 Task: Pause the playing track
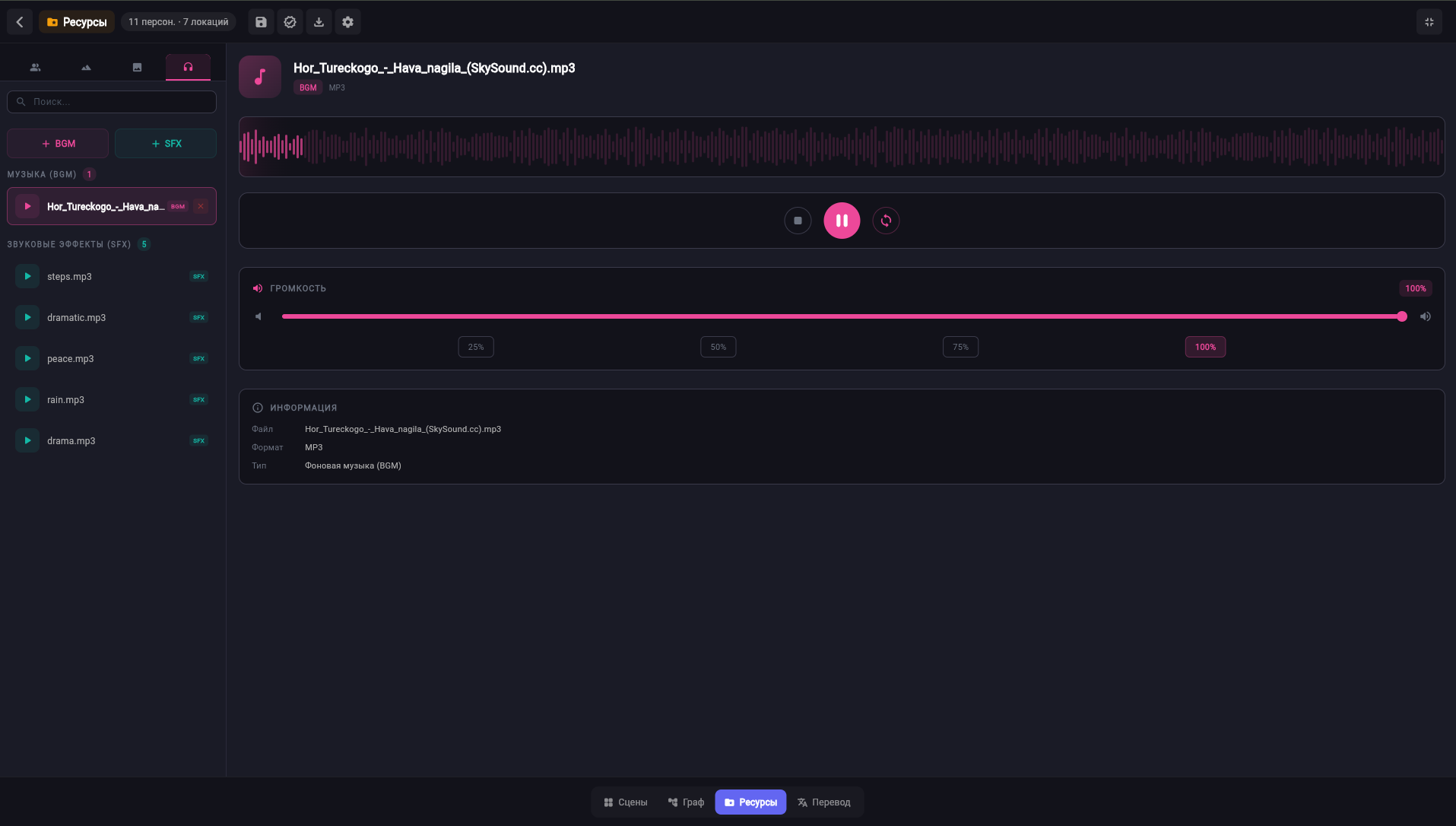point(842,221)
